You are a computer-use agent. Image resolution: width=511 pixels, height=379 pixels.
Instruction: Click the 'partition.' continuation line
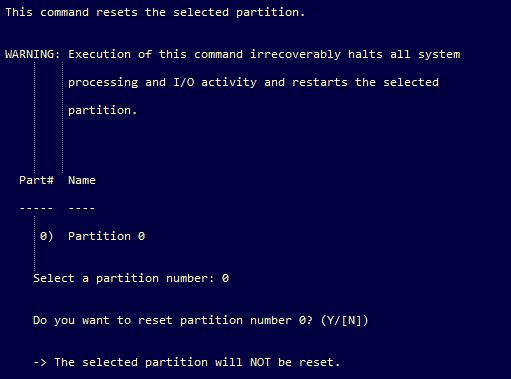[102, 110]
